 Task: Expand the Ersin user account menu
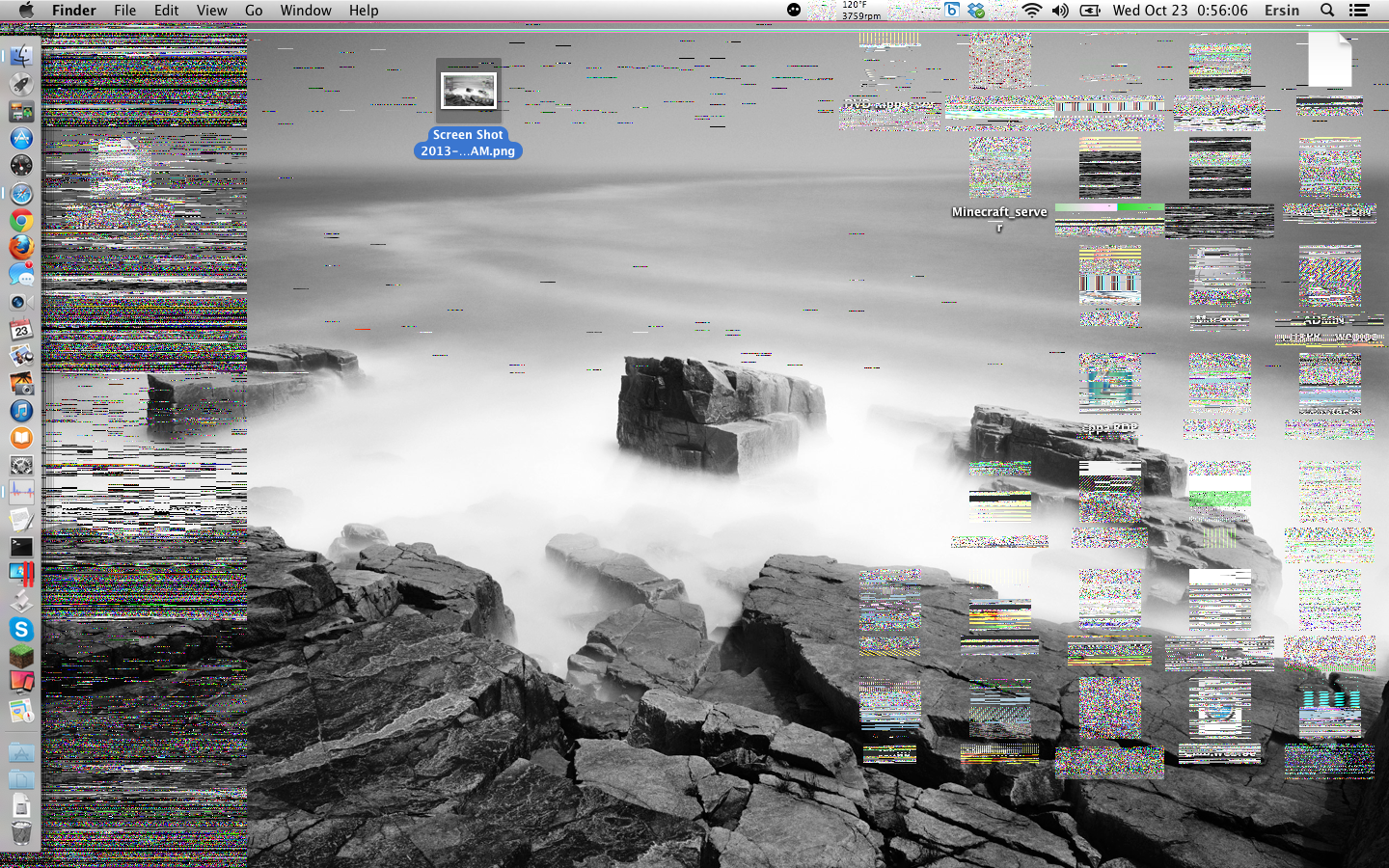(x=1281, y=11)
